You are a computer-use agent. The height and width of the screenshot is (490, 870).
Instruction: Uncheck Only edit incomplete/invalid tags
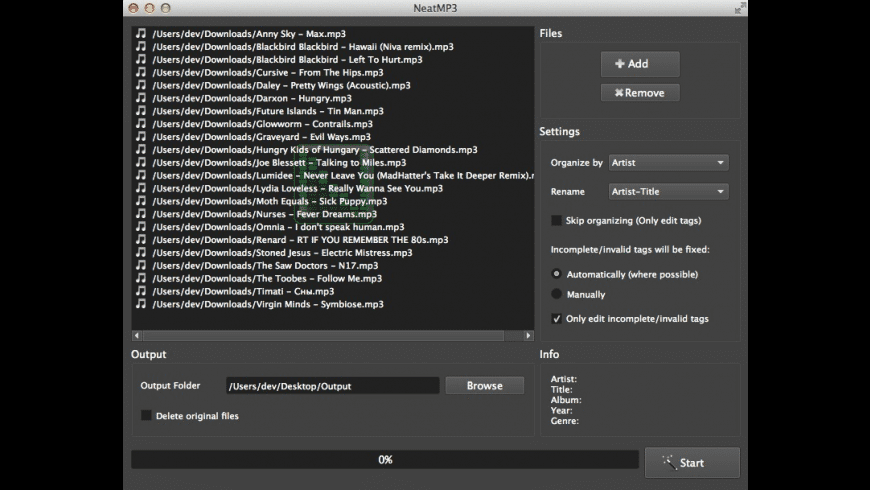click(556, 319)
